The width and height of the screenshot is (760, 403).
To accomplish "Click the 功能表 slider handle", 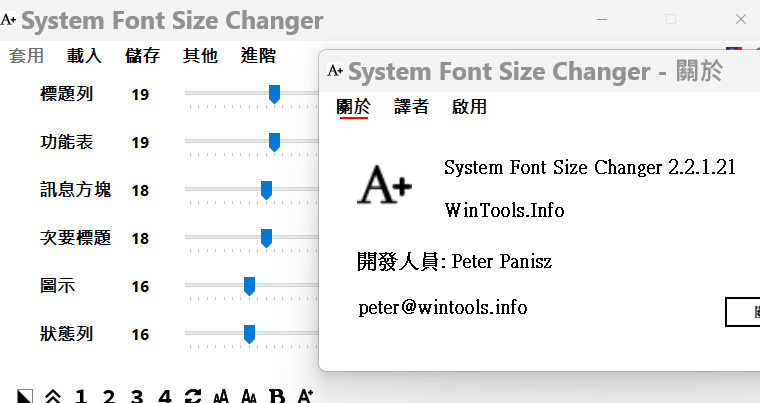I will (x=274, y=142).
